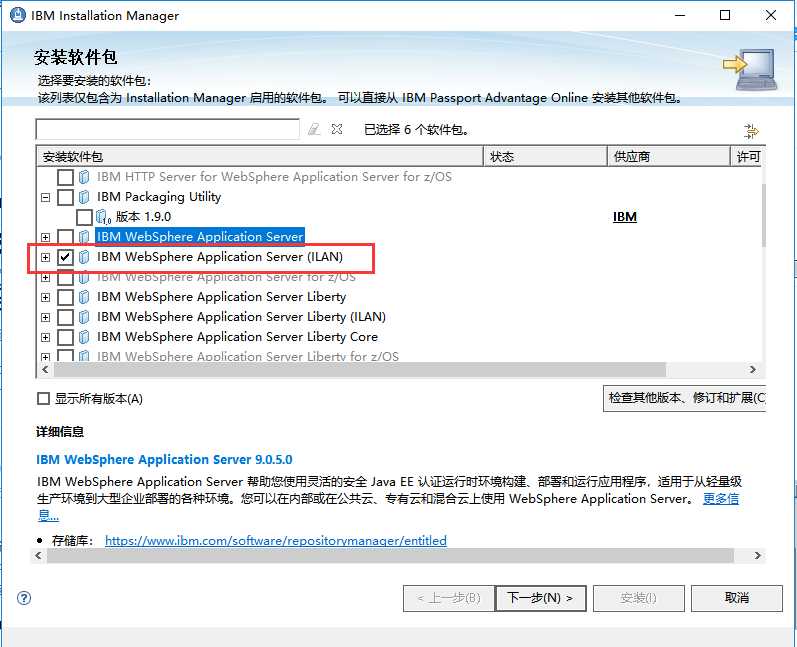The width and height of the screenshot is (797, 647).
Task: Click version icon of 版本 1.9.0
Action: pyautogui.click(x=103, y=217)
